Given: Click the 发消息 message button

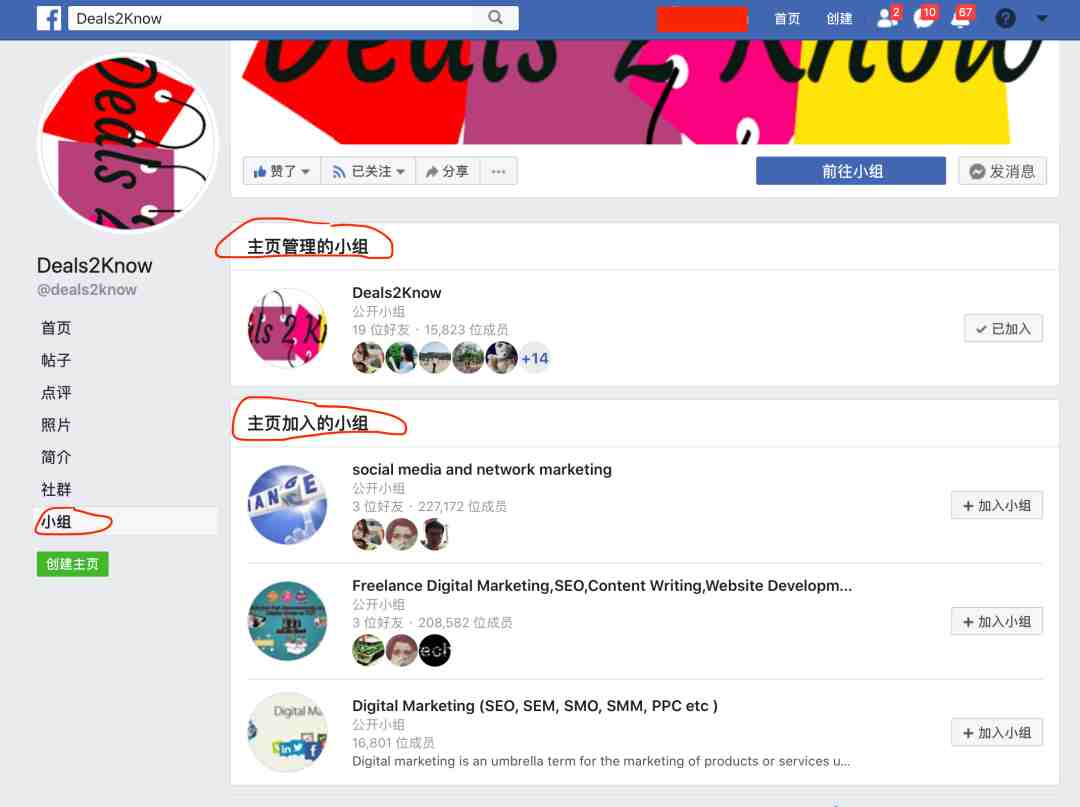Looking at the screenshot, I should pyautogui.click(x=1002, y=171).
